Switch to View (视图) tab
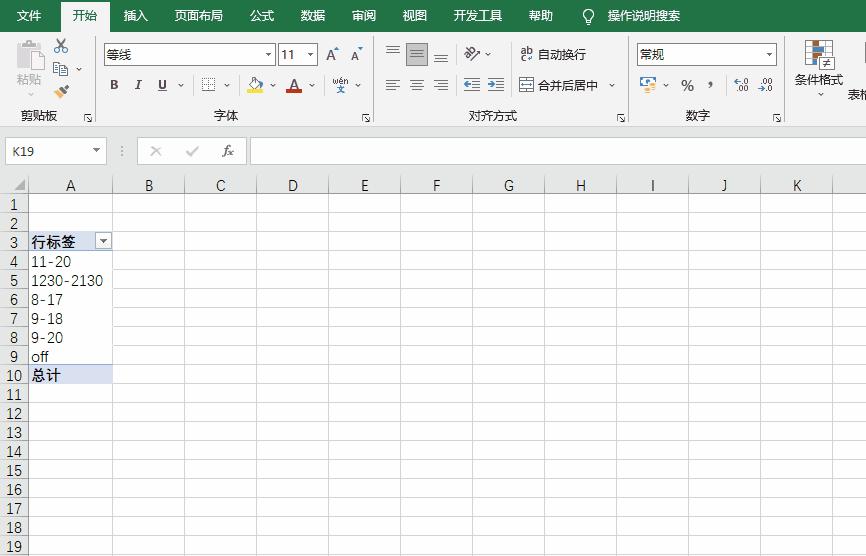 (x=415, y=15)
